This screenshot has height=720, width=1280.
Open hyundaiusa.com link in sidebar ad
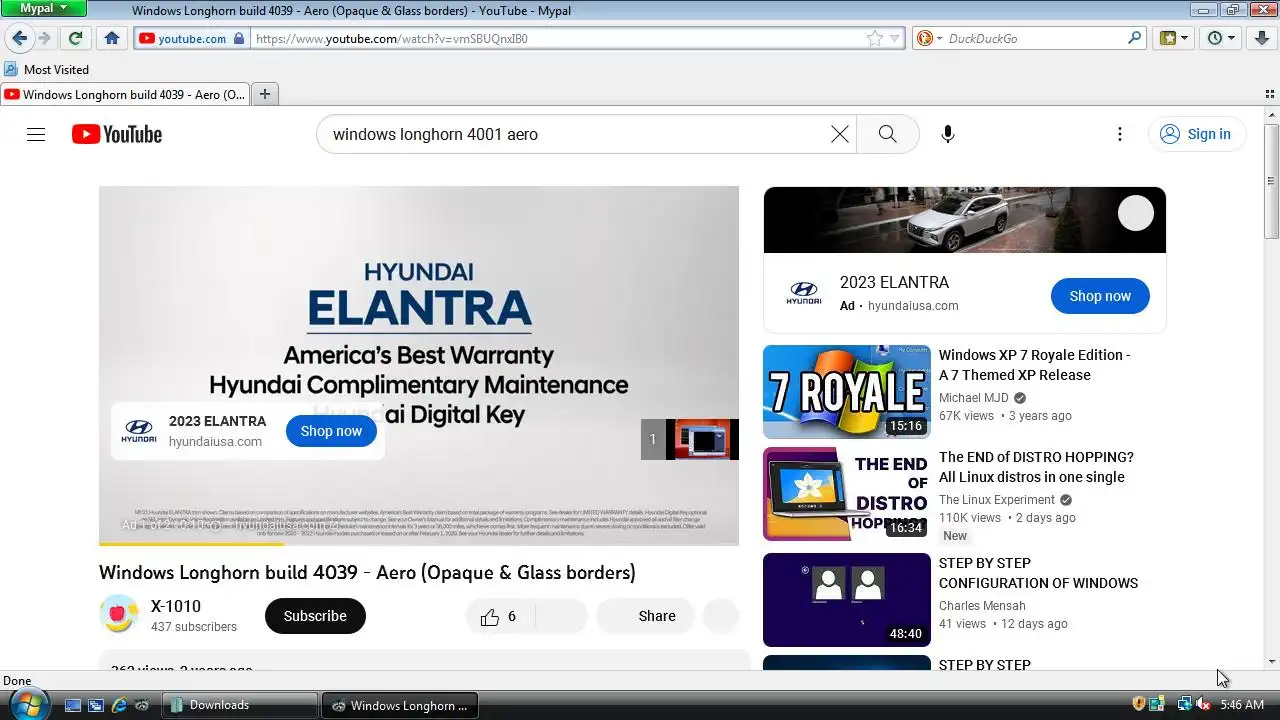click(913, 306)
